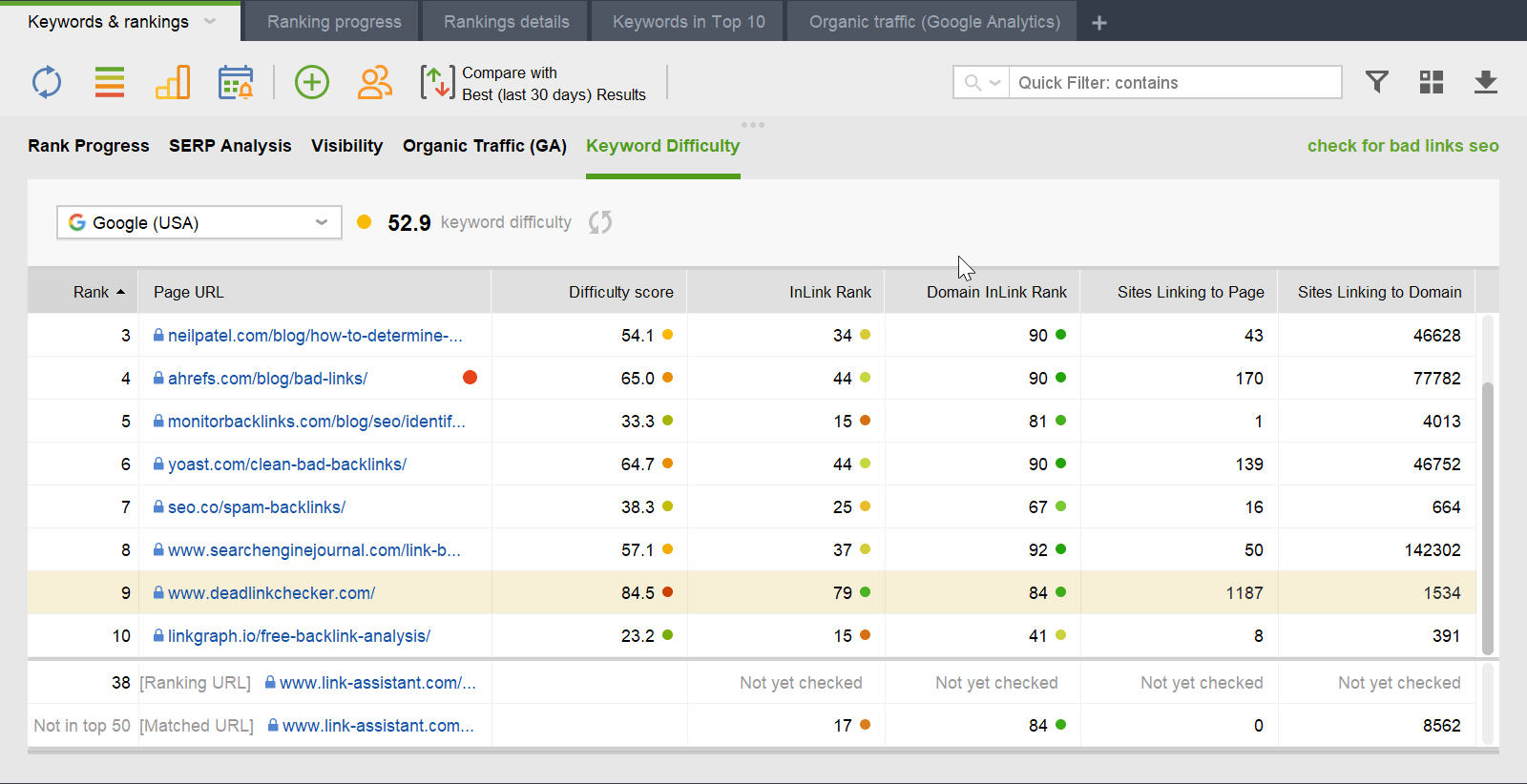Open Organic traffic (Google Analytics) tab
Viewport: 1527px width, 784px height.
[933, 21]
